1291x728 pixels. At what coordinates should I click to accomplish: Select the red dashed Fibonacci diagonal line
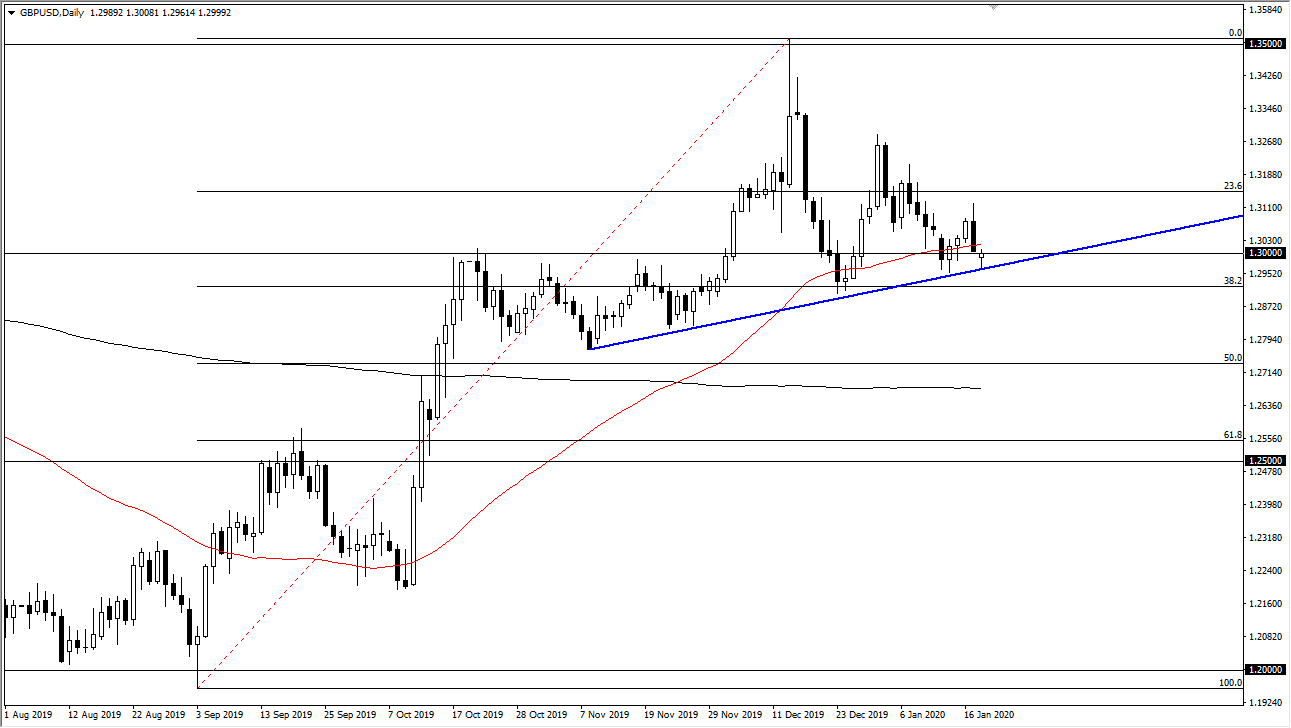[x=494, y=364]
